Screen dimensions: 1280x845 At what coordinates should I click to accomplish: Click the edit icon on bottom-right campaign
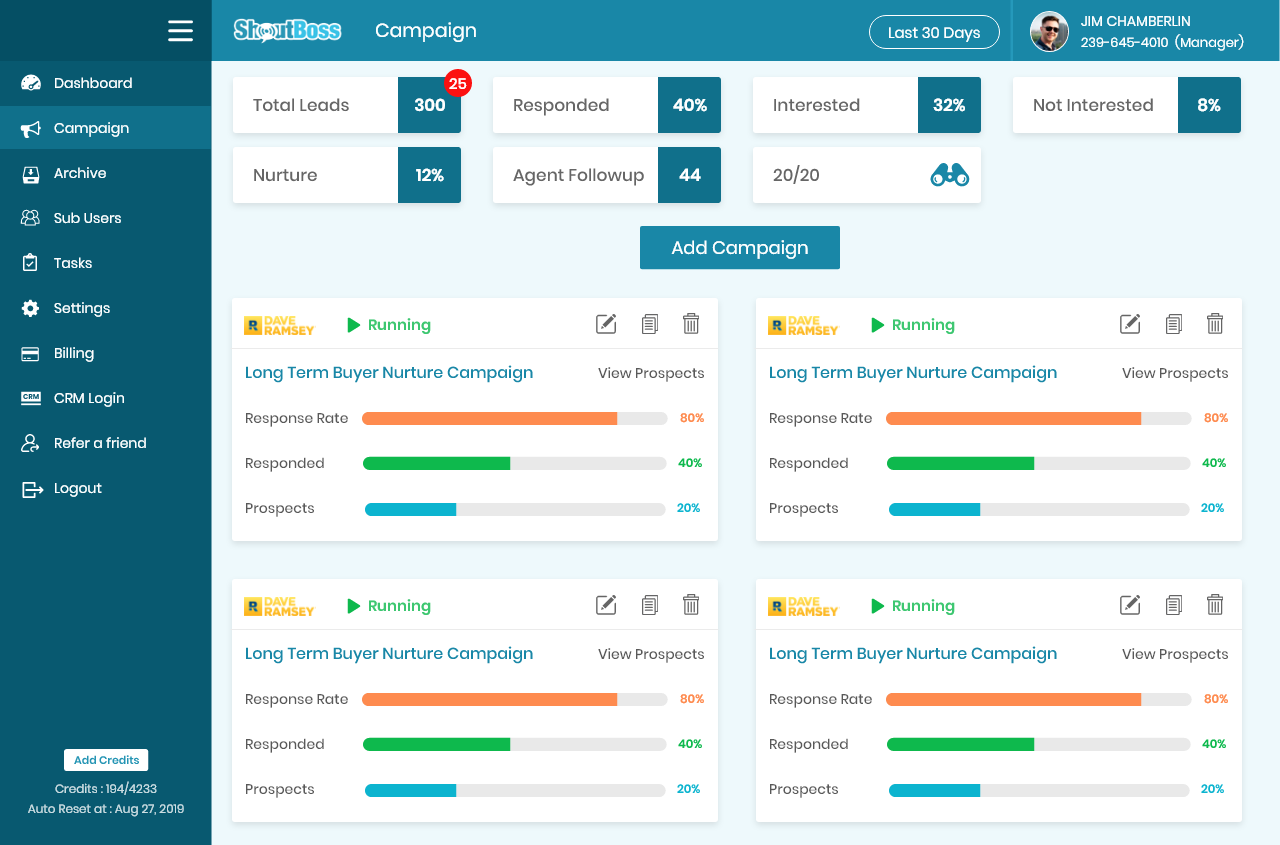pos(1130,605)
